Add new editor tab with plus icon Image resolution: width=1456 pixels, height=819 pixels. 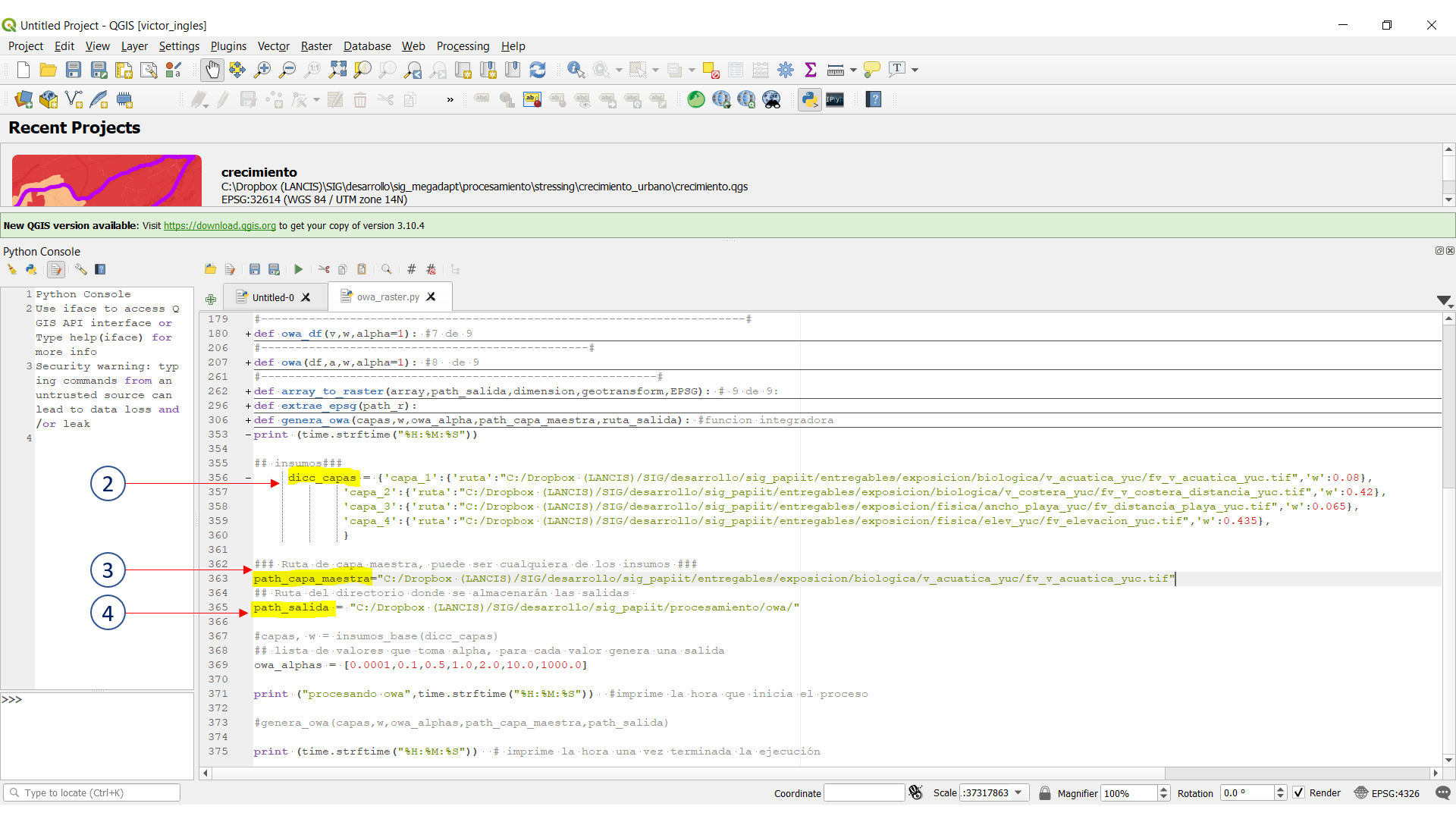211,299
